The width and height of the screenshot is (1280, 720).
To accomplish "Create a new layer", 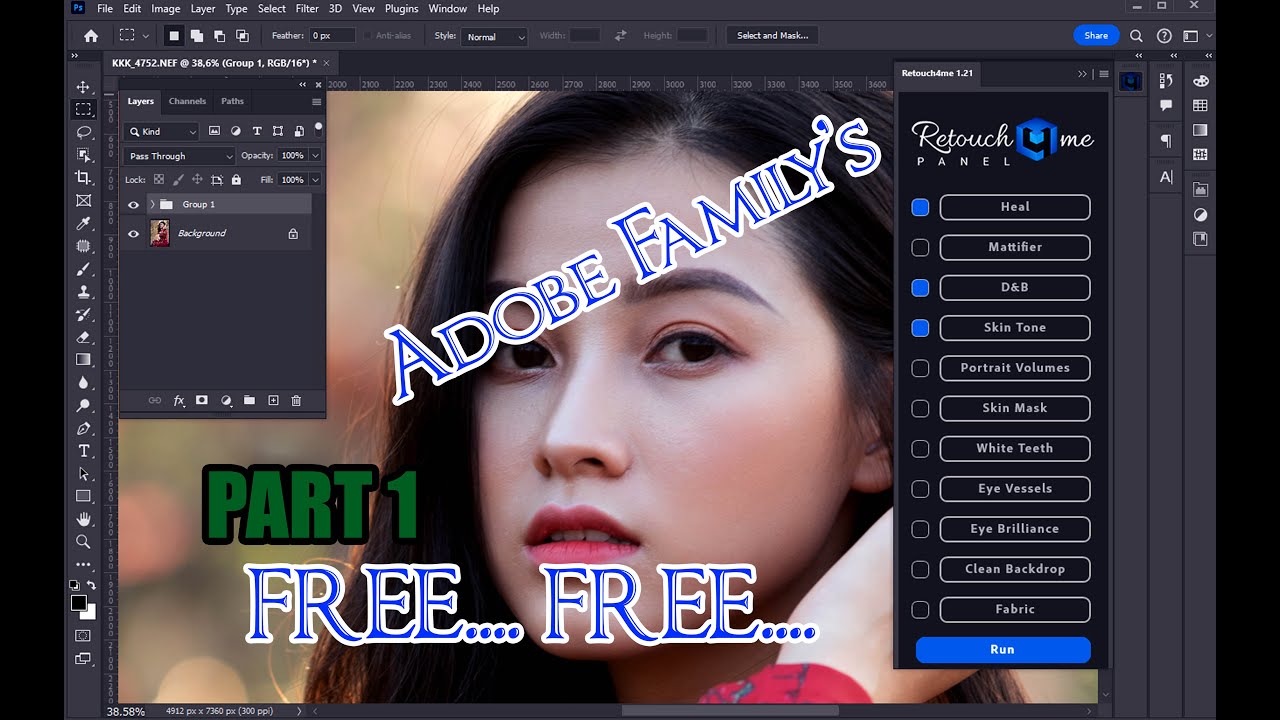I will pos(273,400).
